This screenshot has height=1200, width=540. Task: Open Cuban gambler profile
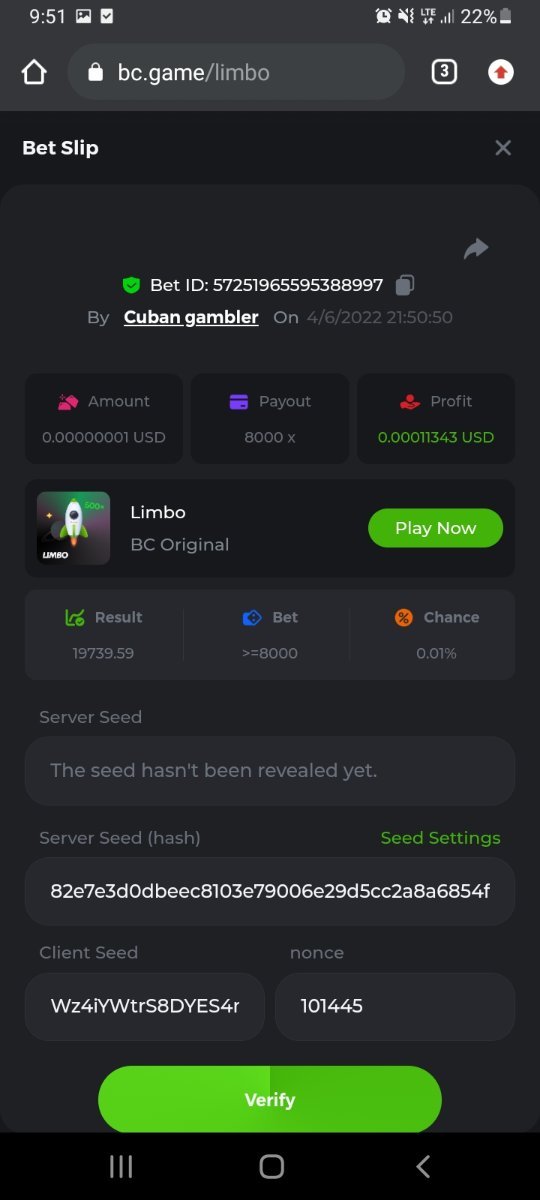pos(191,317)
